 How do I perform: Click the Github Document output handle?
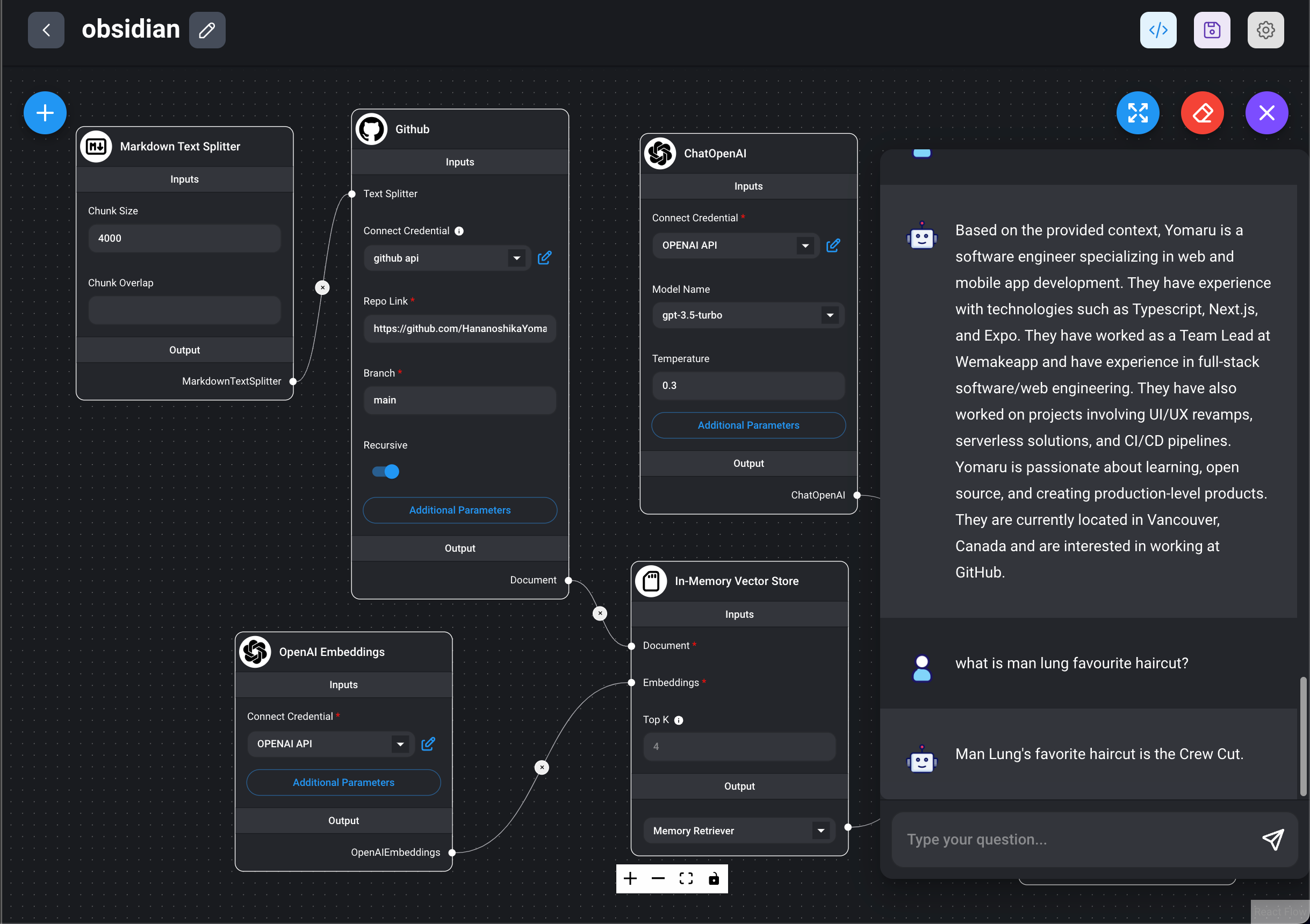point(568,580)
